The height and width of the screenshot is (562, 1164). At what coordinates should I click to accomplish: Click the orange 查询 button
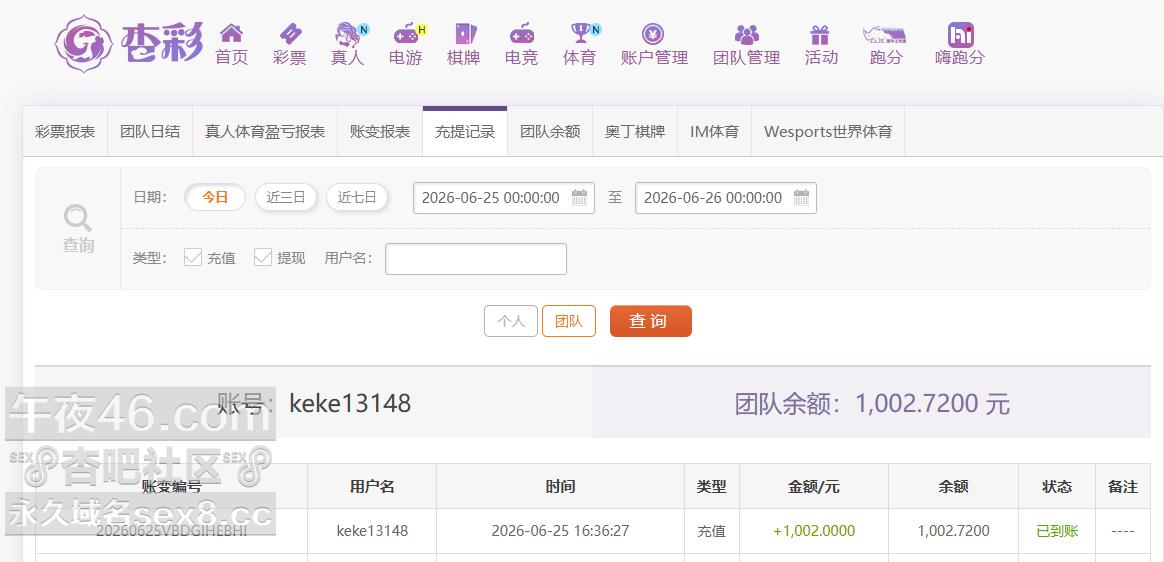point(651,321)
